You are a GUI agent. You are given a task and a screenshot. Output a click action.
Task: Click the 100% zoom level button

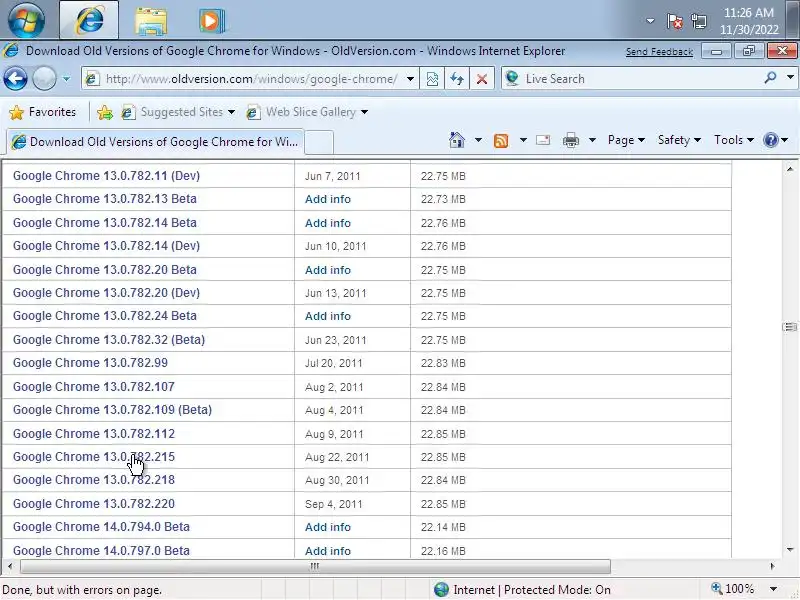(733, 589)
